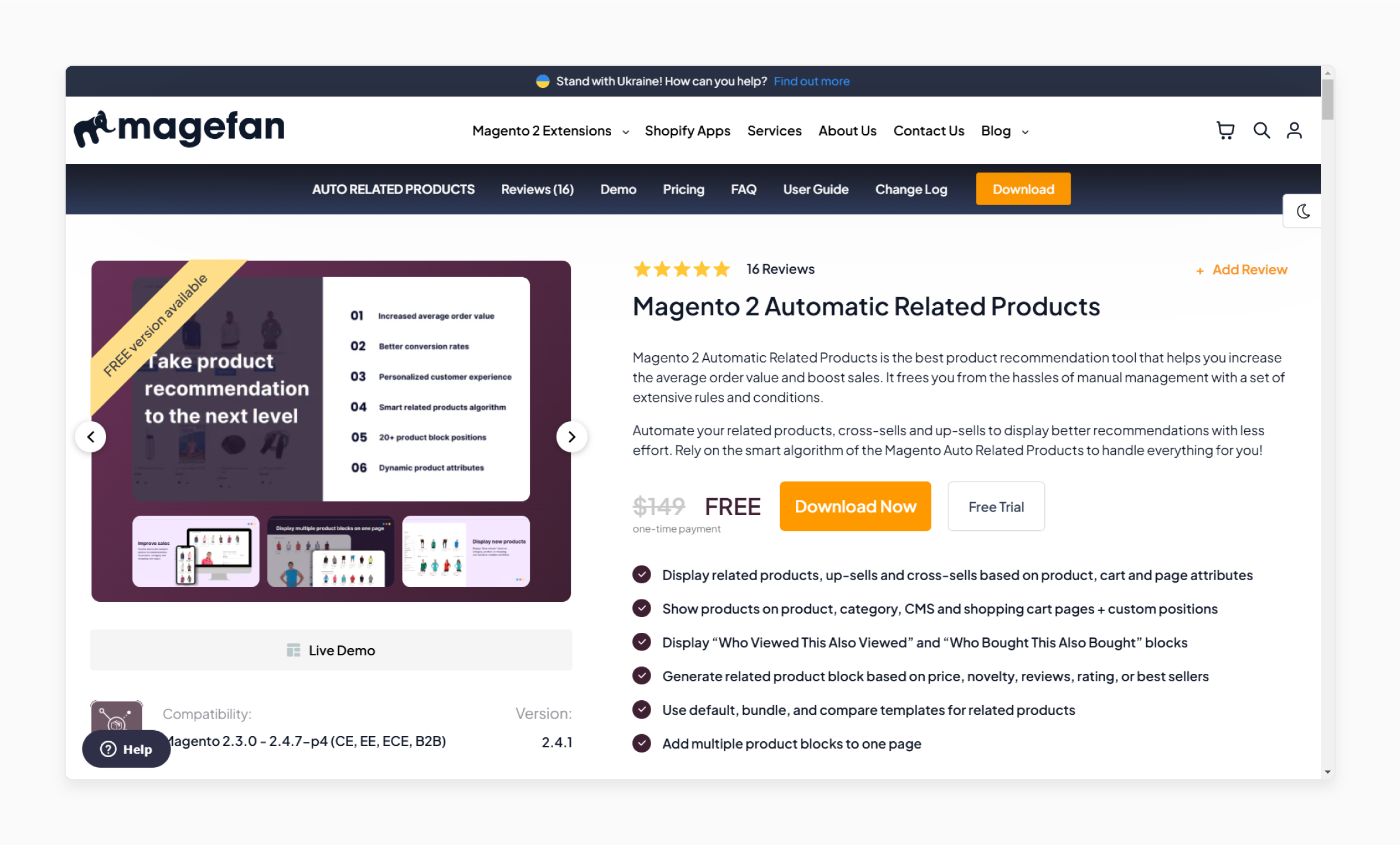This screenshot has width=1400, height=845.
Task: Click the user account icon
Action: coord(1294,130)
